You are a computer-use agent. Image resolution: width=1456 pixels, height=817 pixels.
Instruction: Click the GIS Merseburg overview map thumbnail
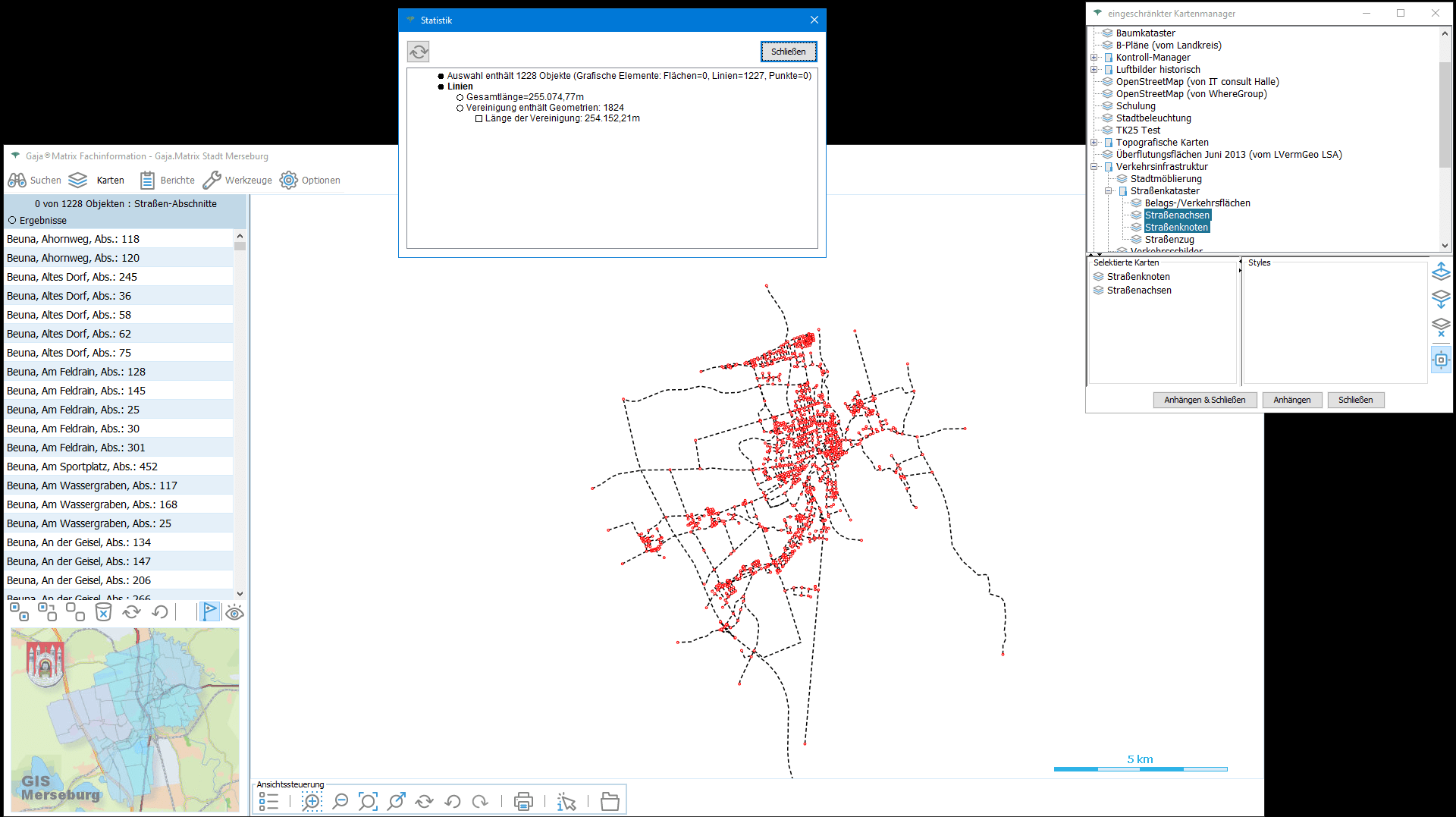pos(125,719)
